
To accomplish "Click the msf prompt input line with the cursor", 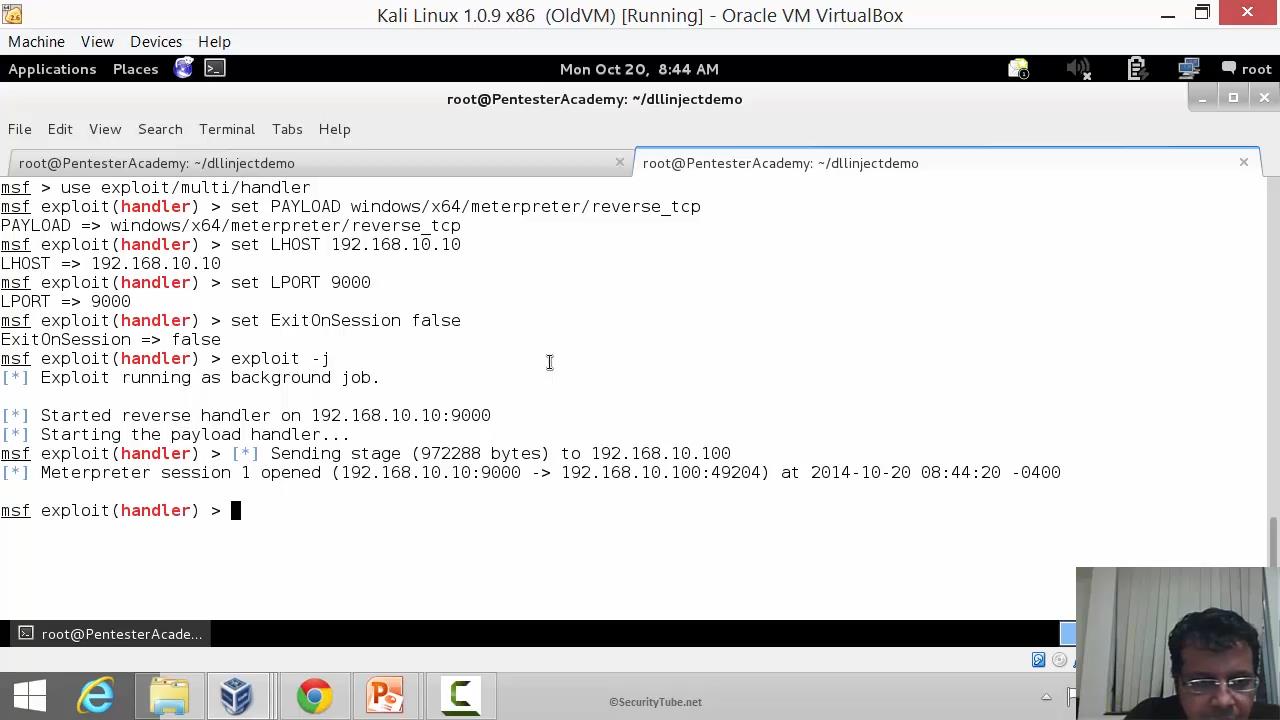I will (x=121, y=511).
